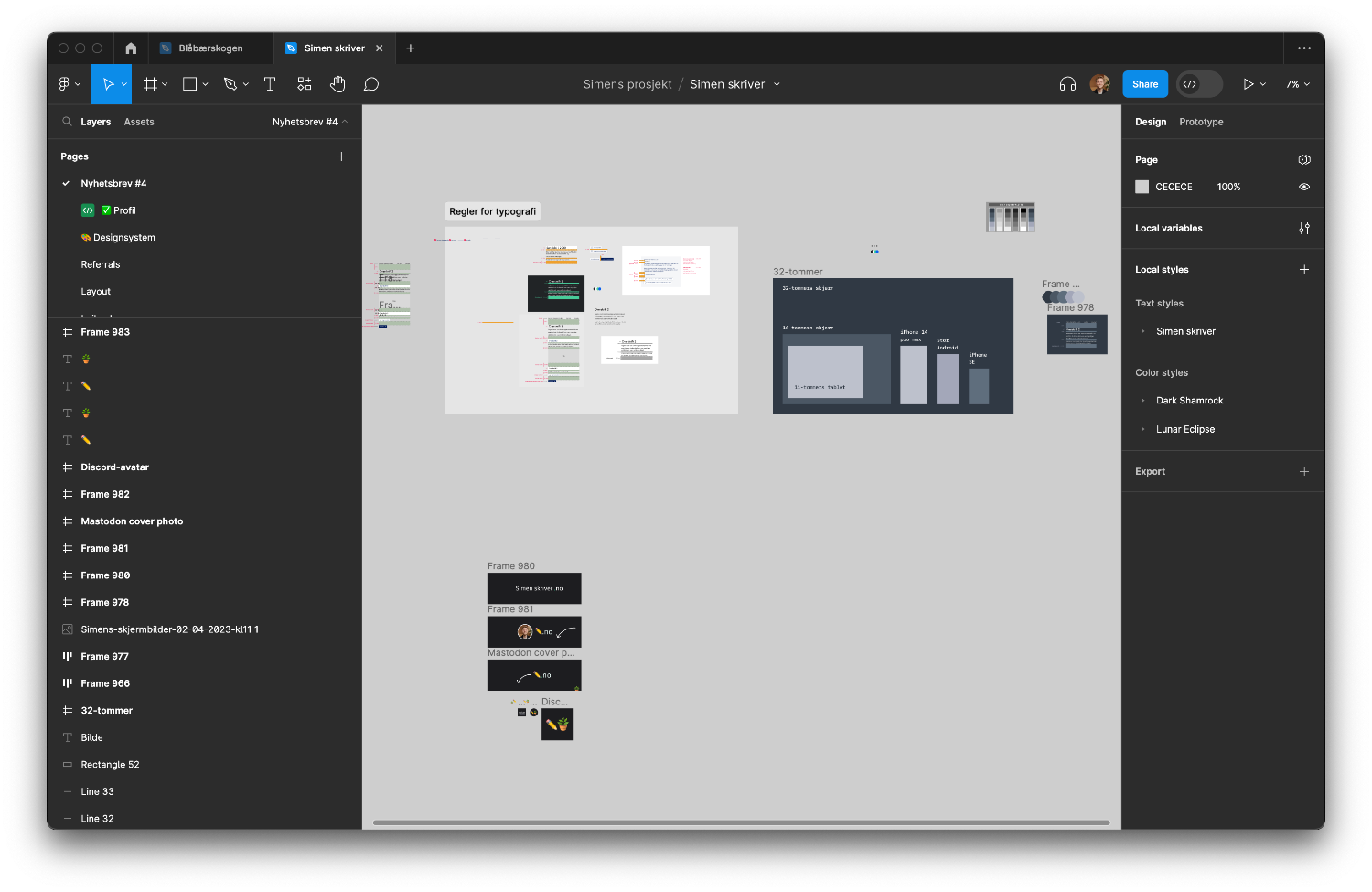Add an export setting with plus

pos(1304,471)
